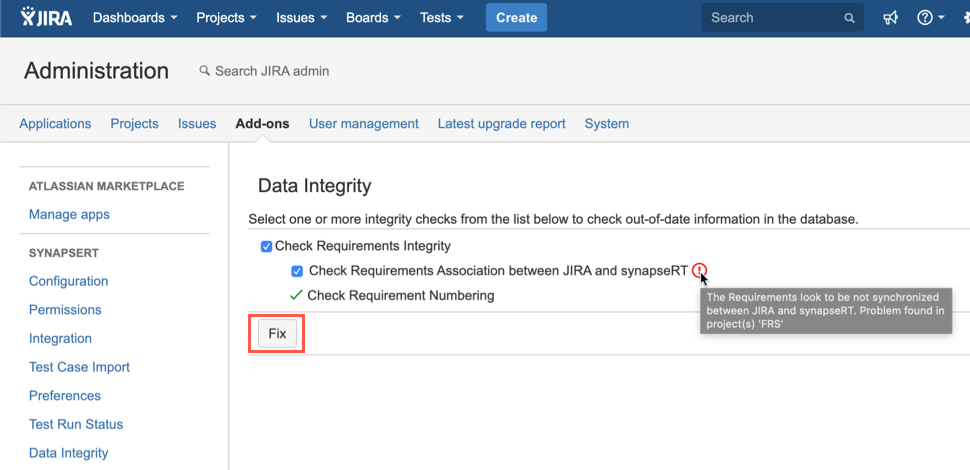This screenshot has width=970, height=470.
Task: Switch to the User management tab
Action: pyautogui.click(x=363, y=124)
